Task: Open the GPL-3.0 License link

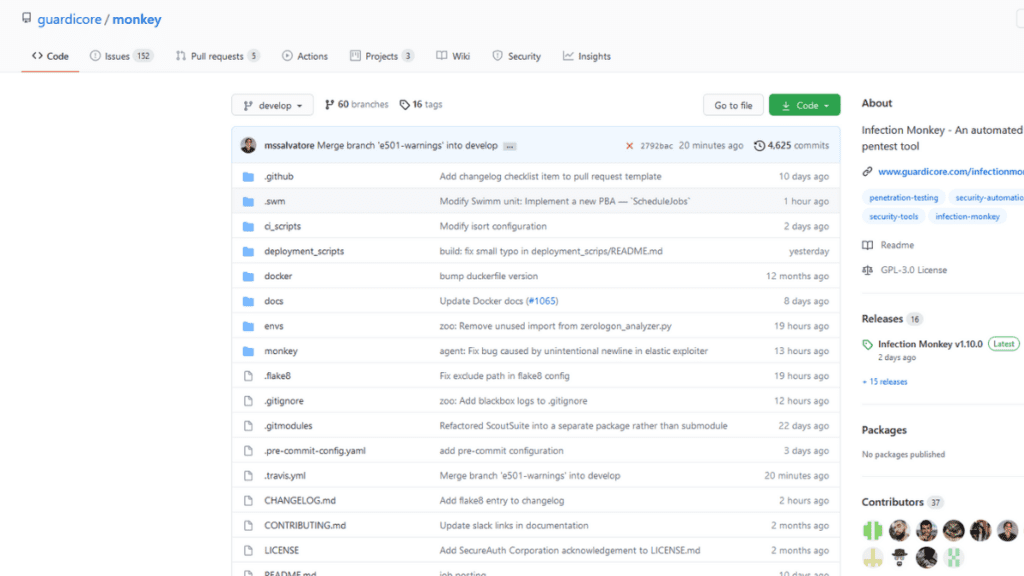Action: 914,270
